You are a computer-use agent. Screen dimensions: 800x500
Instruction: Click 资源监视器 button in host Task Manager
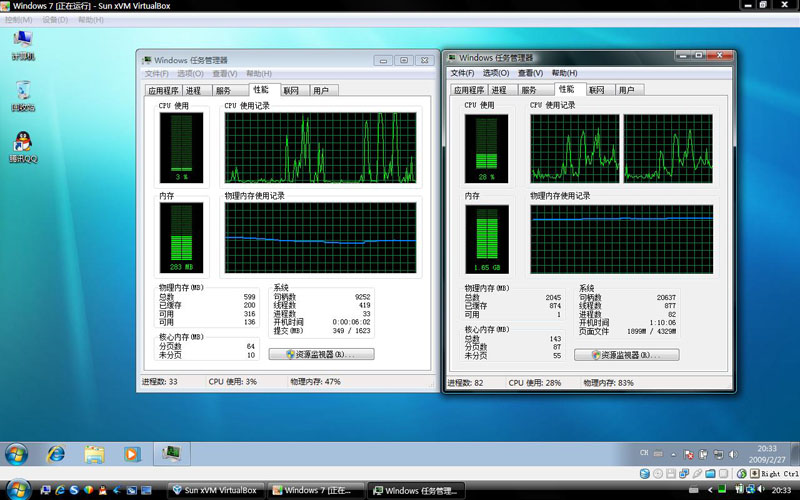click(x=627, y=355)
